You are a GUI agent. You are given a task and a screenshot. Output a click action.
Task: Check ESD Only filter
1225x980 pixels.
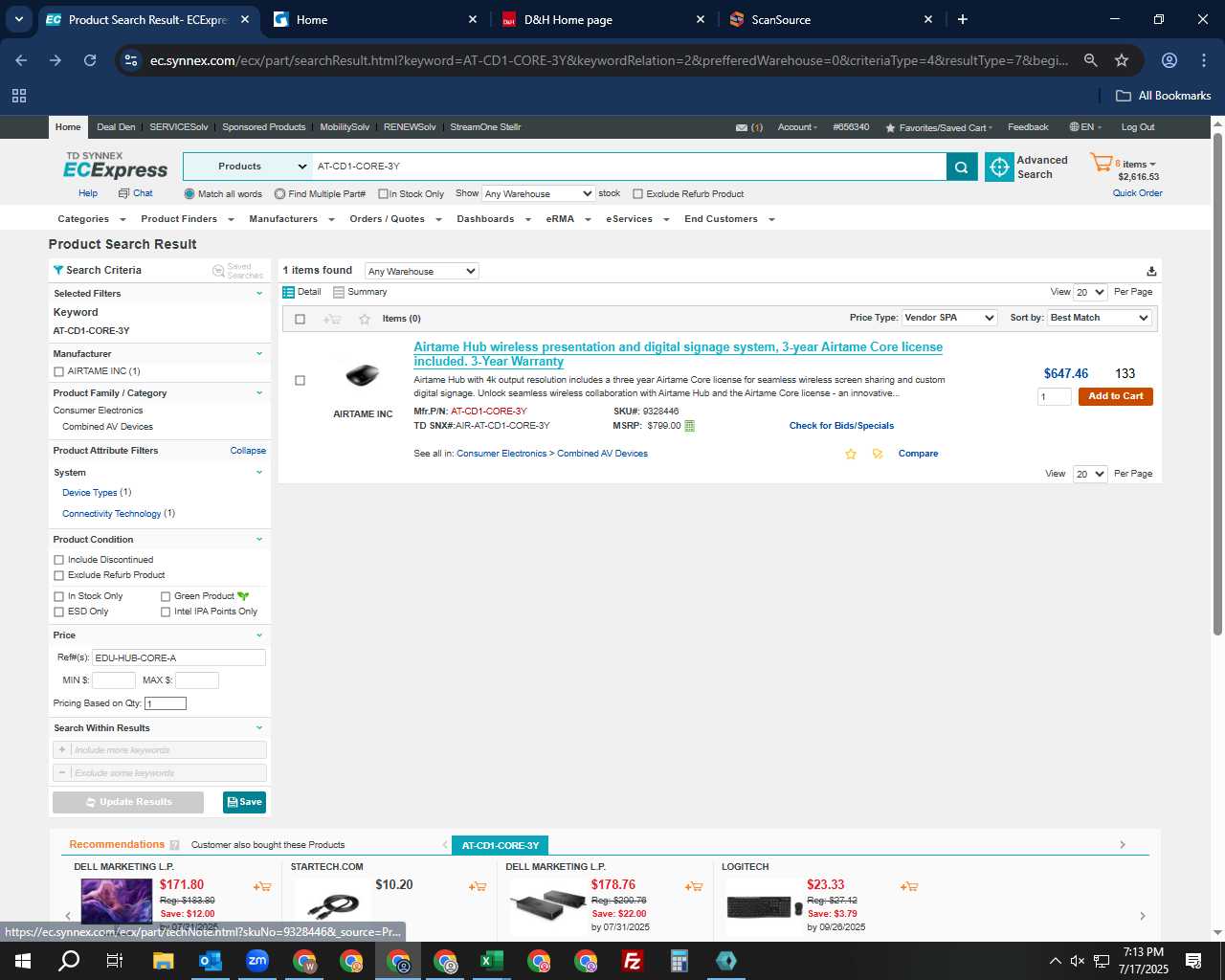tap(59, 612)
